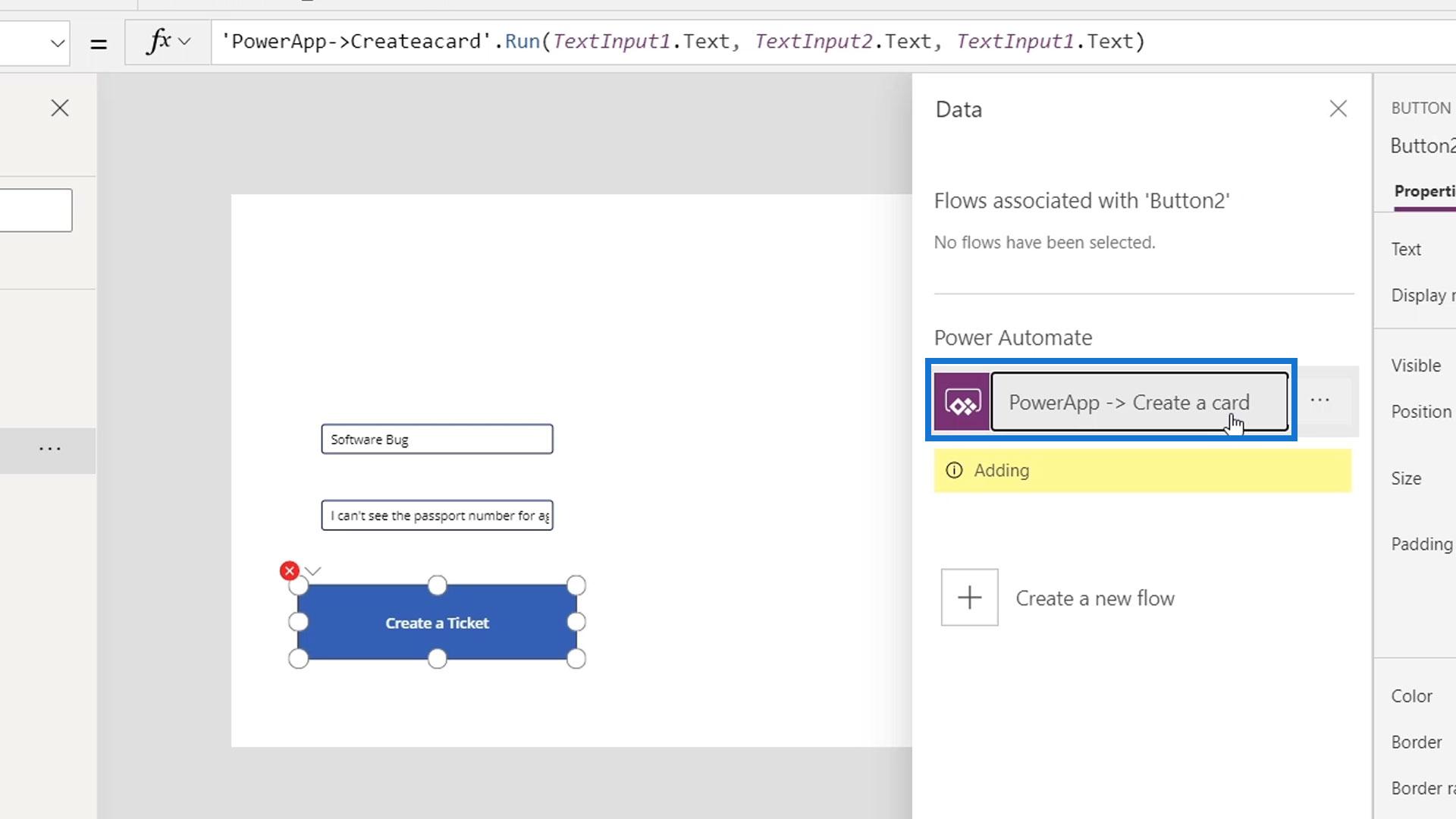The image size is (1456, 819).
Task: Click the red error badge on button
Action: pyautogui.click(x=289, y=570)
